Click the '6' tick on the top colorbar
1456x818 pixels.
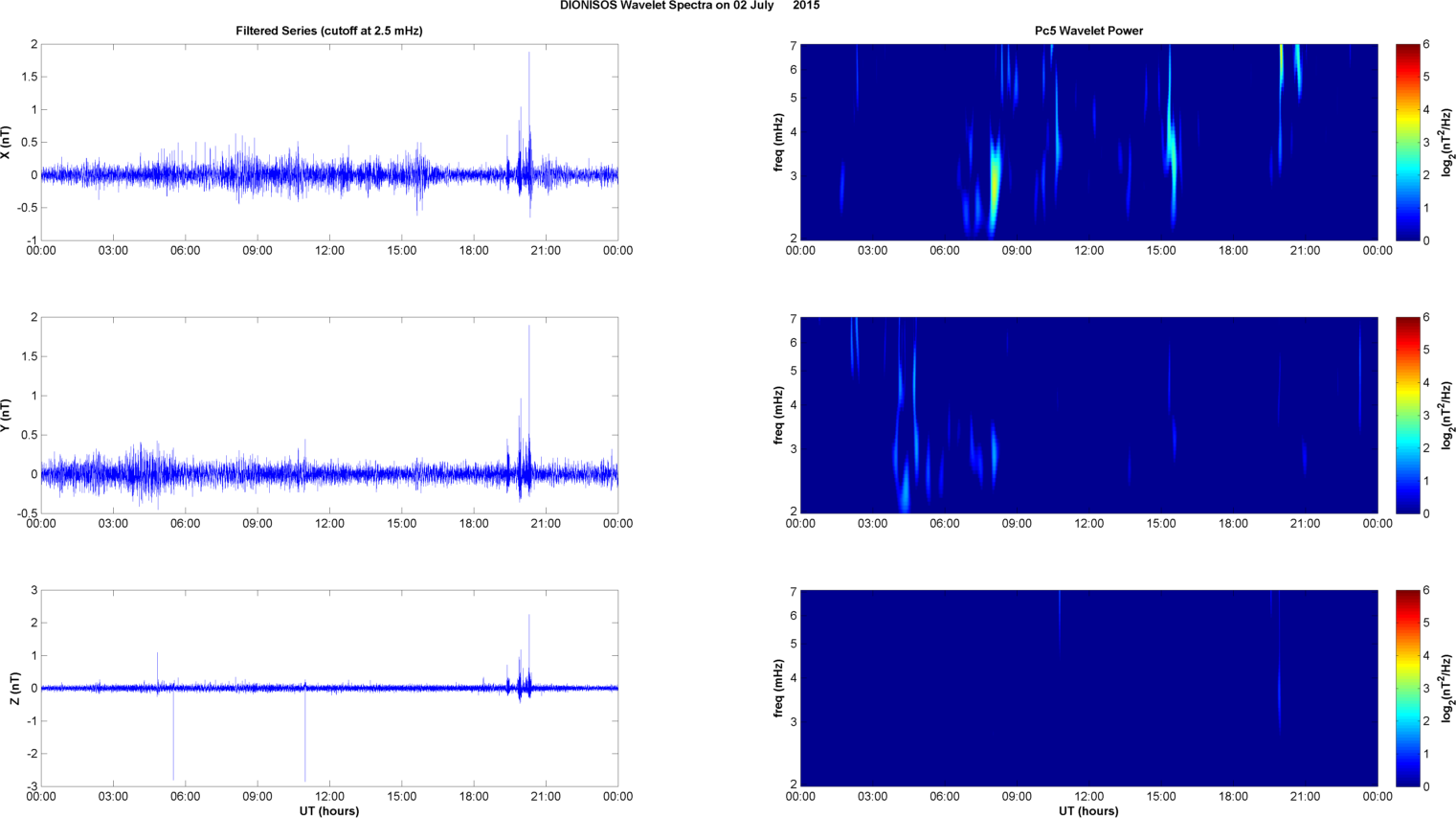(x=1426, y=44)
